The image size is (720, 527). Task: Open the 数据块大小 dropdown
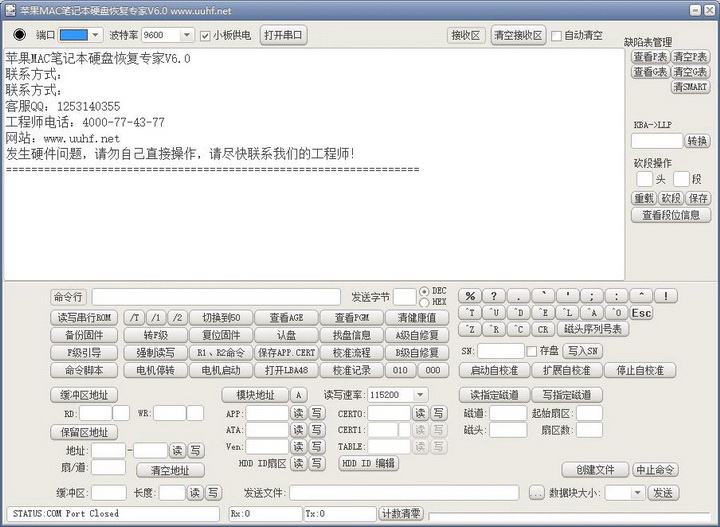pyautogui.click(x=637, y=493)
